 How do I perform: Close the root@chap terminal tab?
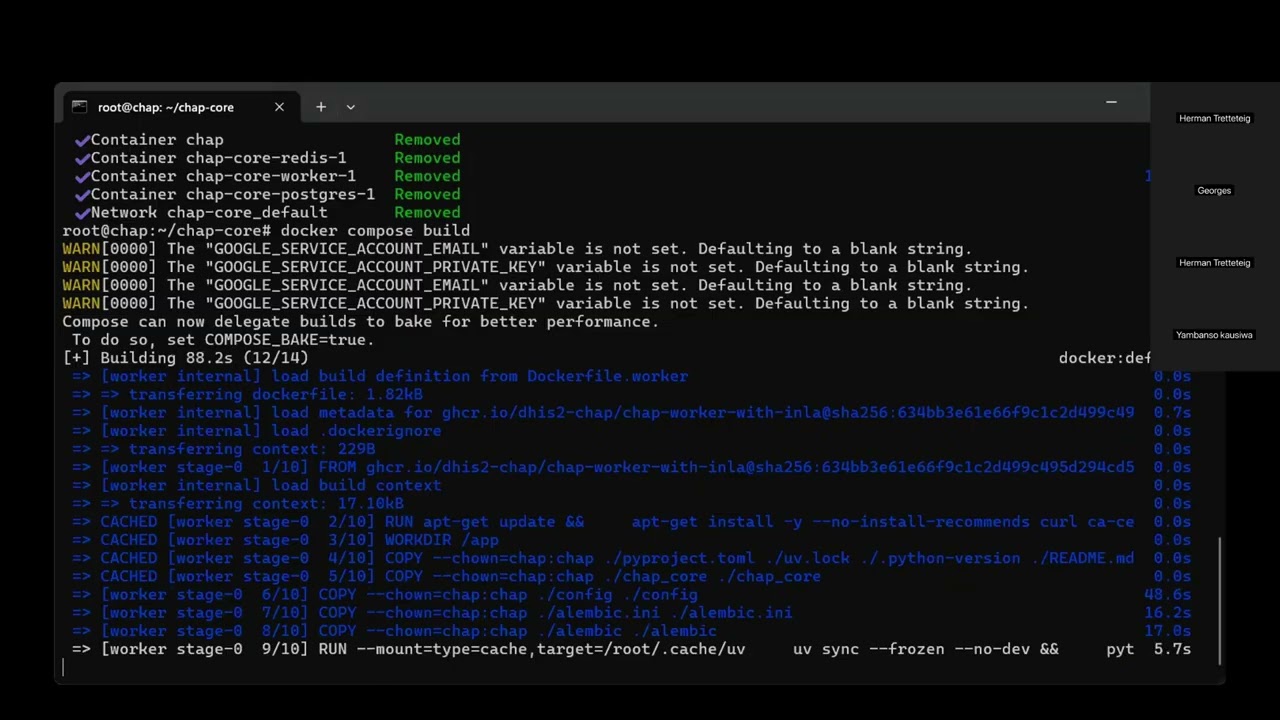click(x=279, y=107)
